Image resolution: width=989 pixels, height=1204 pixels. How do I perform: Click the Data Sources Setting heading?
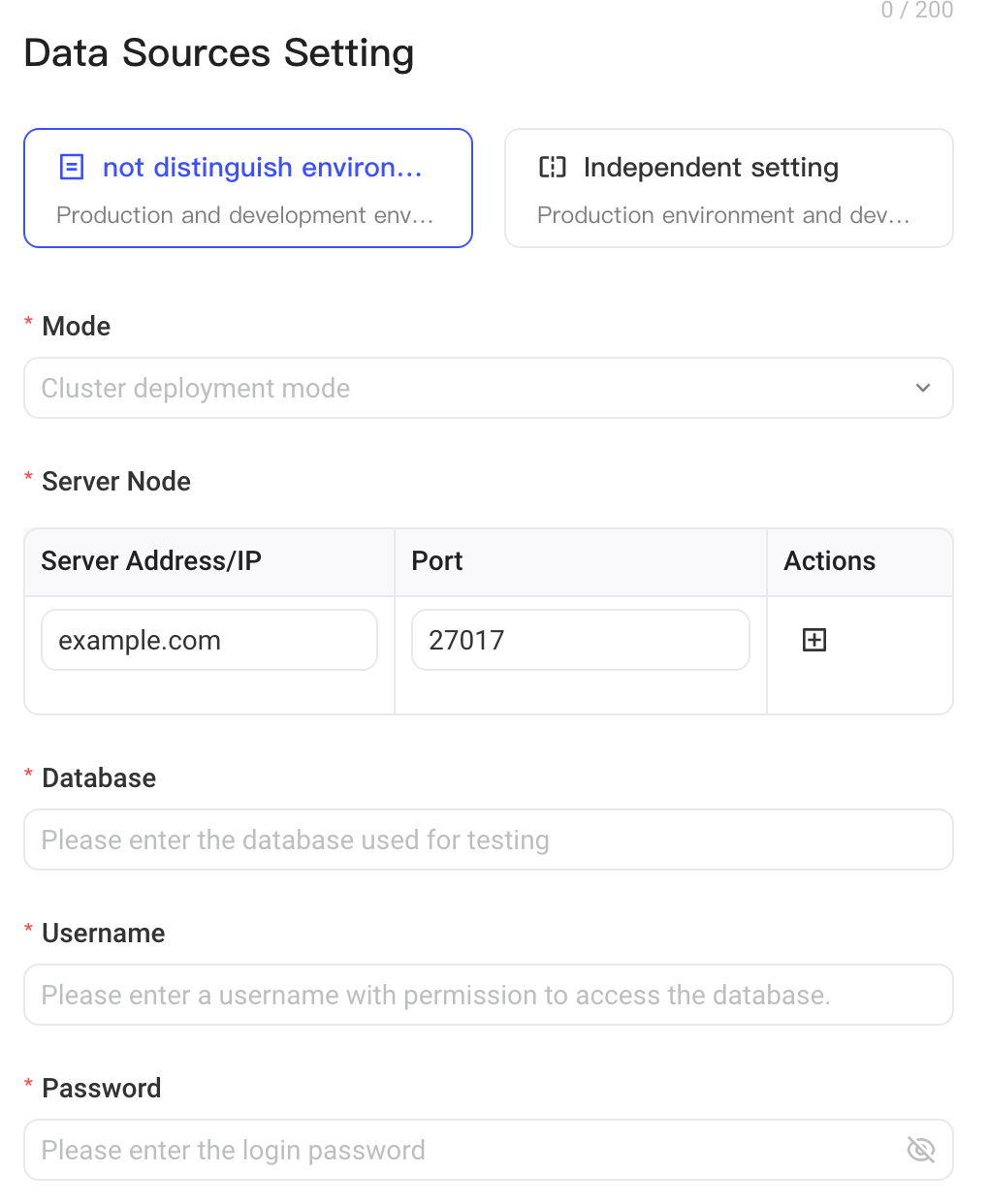[219, 53]
